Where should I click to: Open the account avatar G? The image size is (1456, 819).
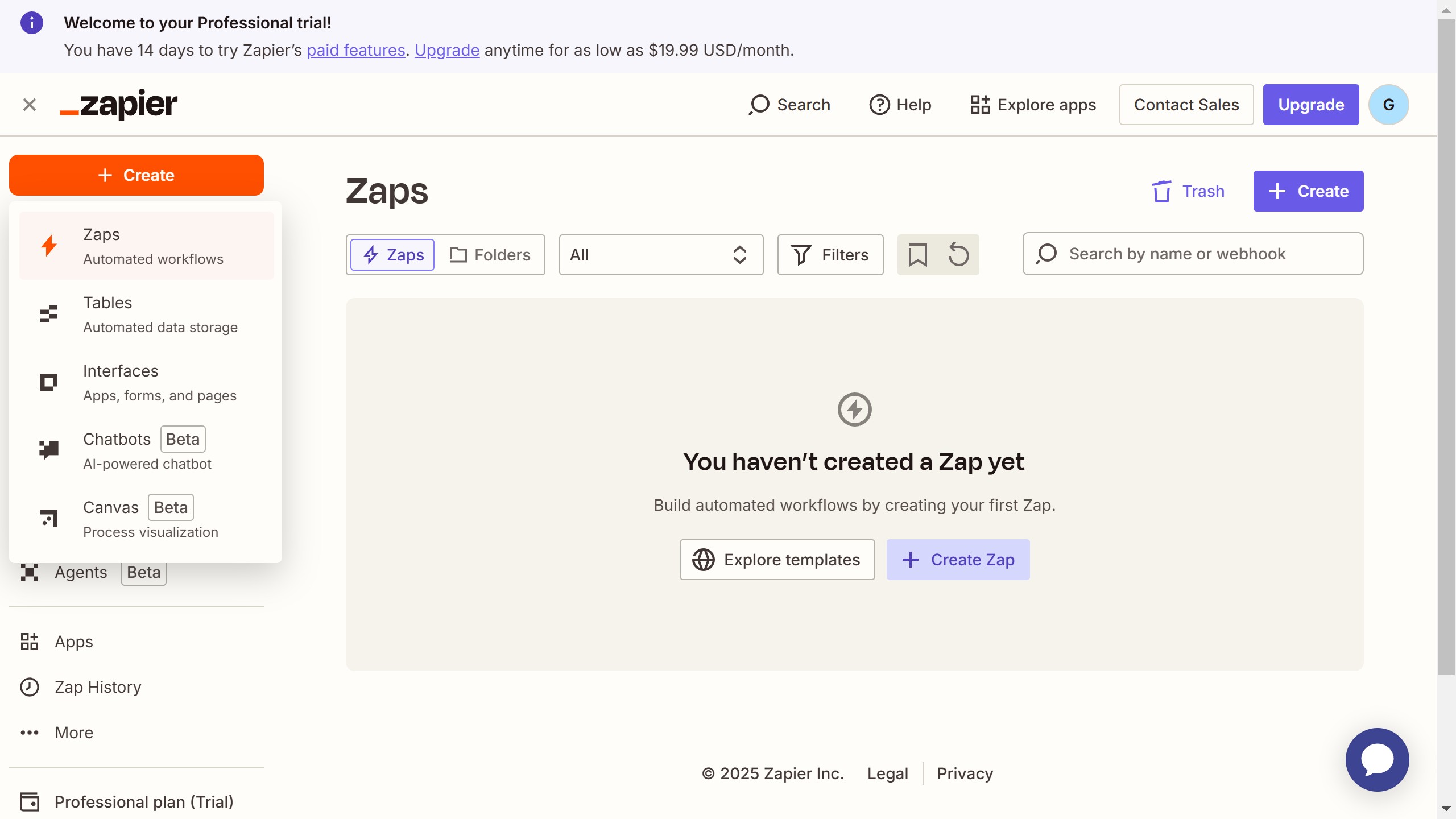[1388, 105]
